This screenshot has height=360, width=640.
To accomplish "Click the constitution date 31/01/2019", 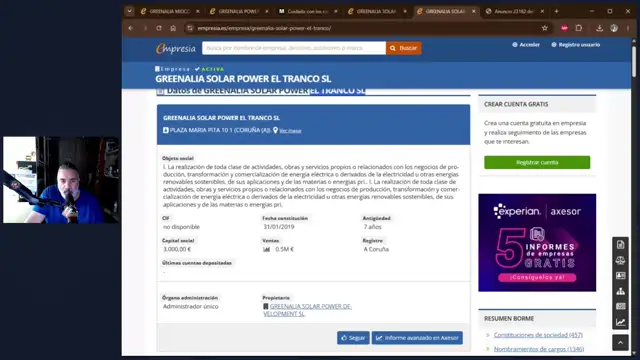I will (x=279, y=227).
